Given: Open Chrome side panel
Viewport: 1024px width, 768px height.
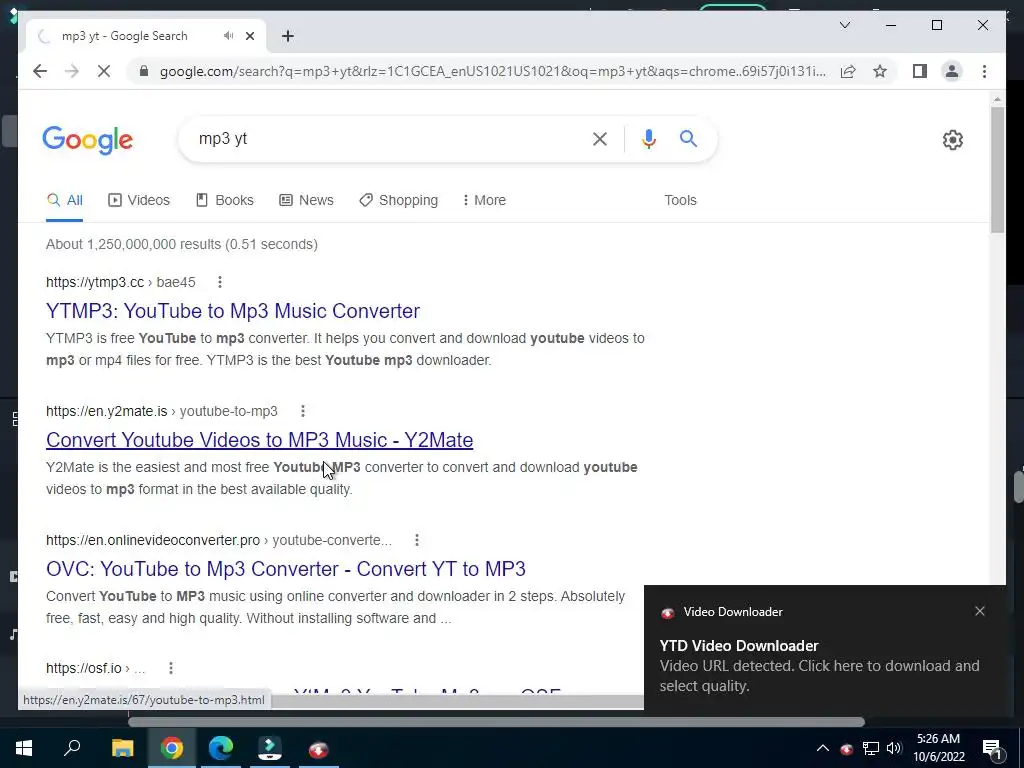Looking at the screenshot, I should click(x=920, y=71).
